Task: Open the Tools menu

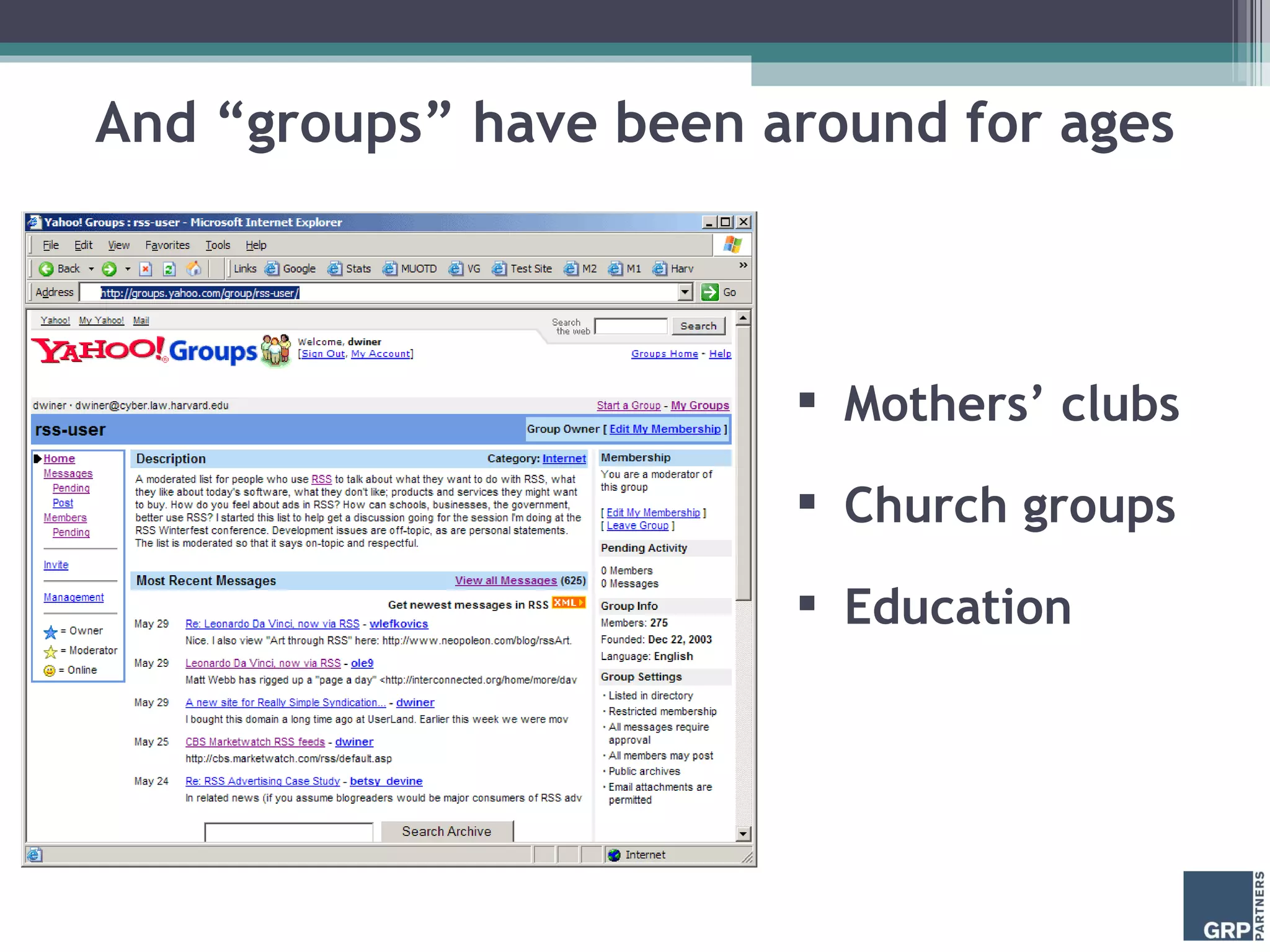Action: 218,245
